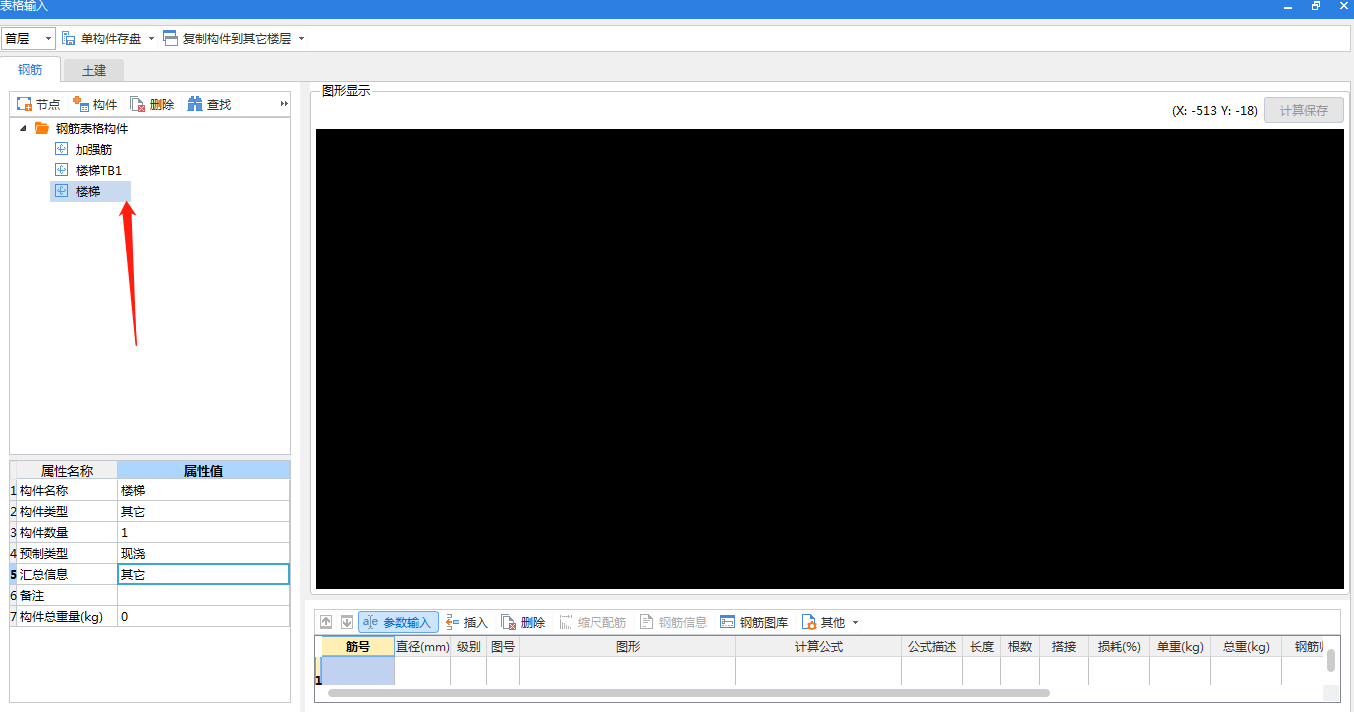Click the 损耗(%) column header

[1119, 647]
